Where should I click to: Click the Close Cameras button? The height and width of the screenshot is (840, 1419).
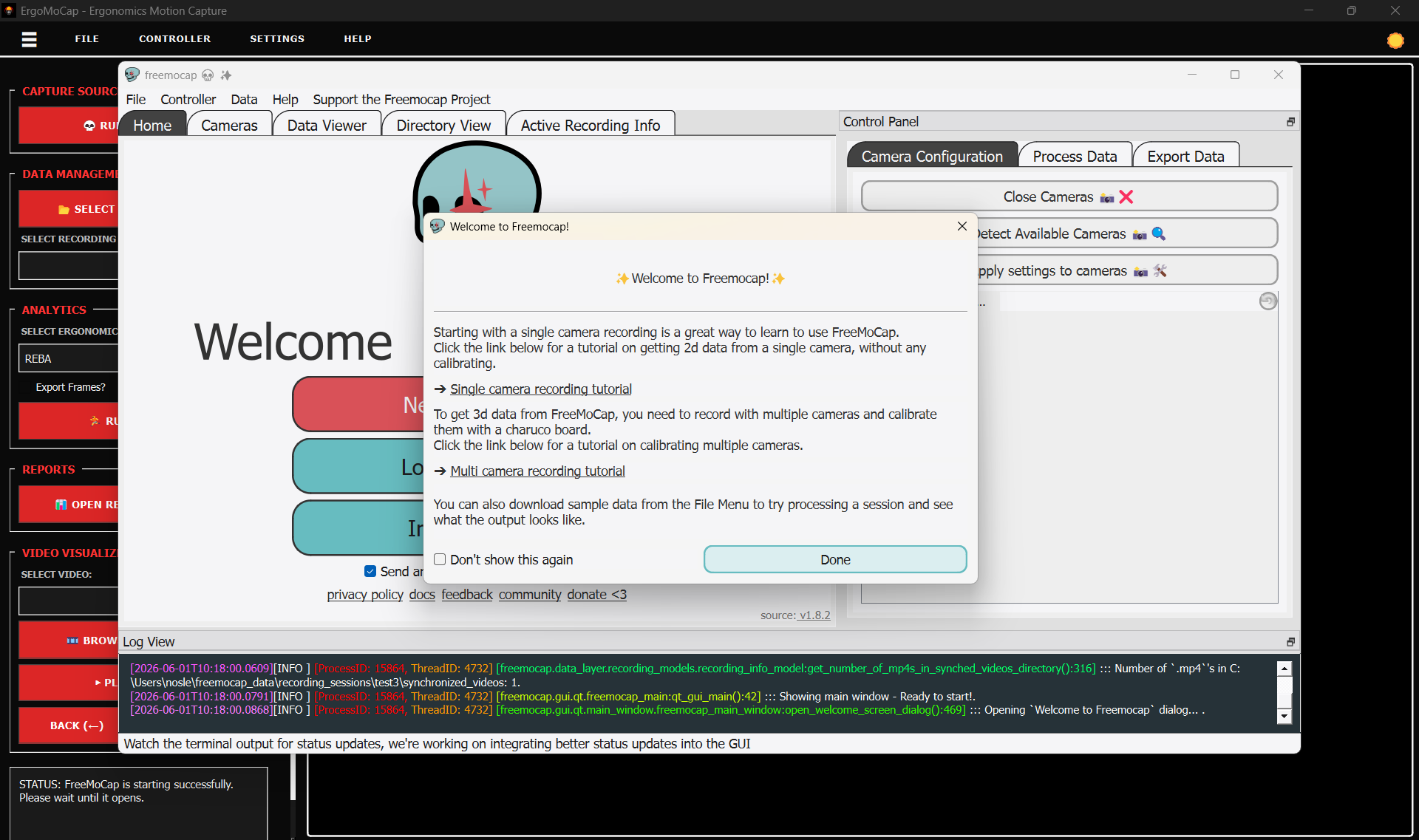click(1069, 197)
